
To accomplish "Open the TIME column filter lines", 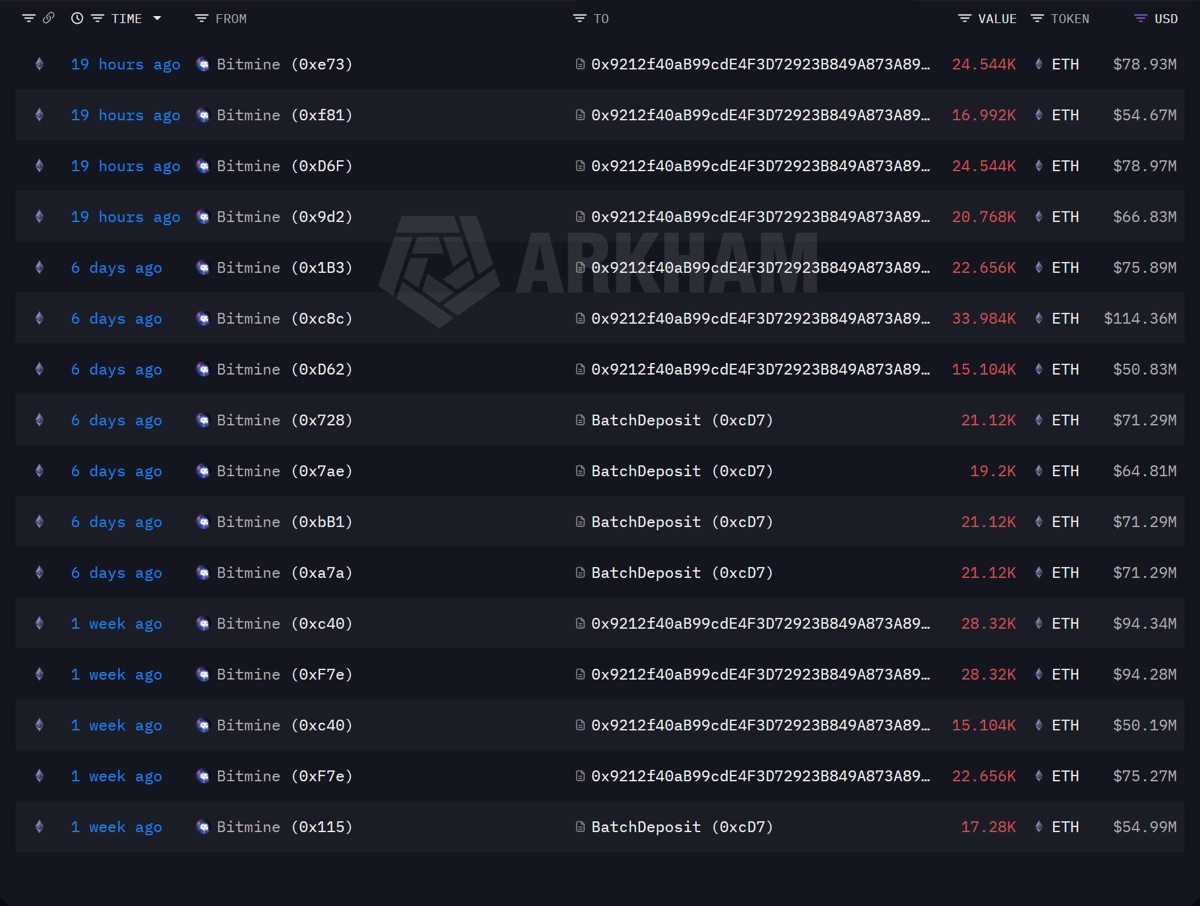I will 97,18.
